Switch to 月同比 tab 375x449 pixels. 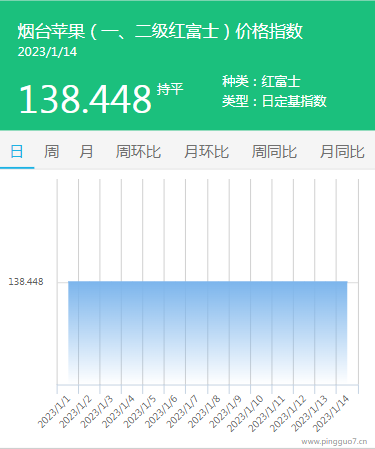[x=342, y=152]
